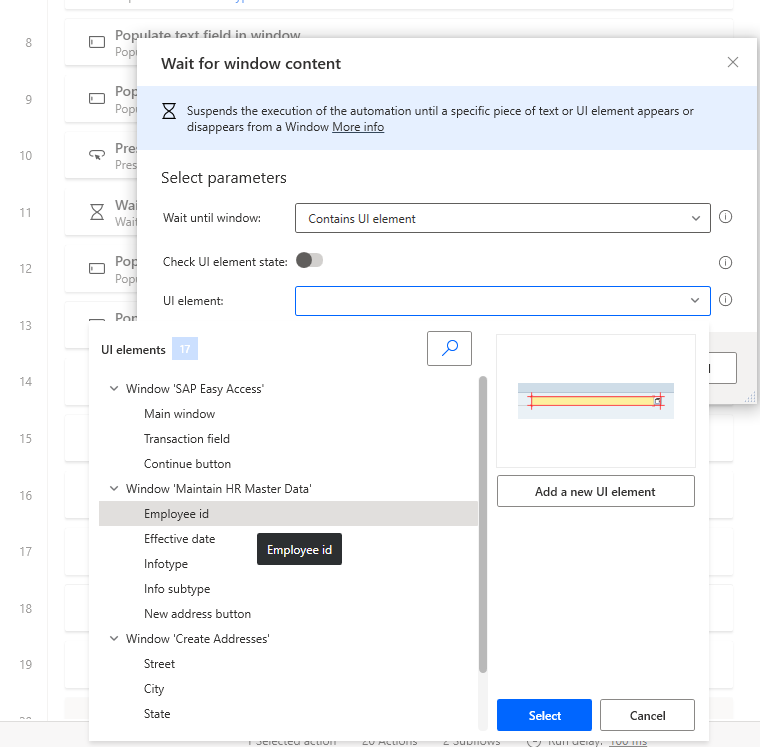Image resolution: width=760 pixels, height=747 pixels.
Task: Click hourglass icon on flow step 11
Action: pos(97,212)
